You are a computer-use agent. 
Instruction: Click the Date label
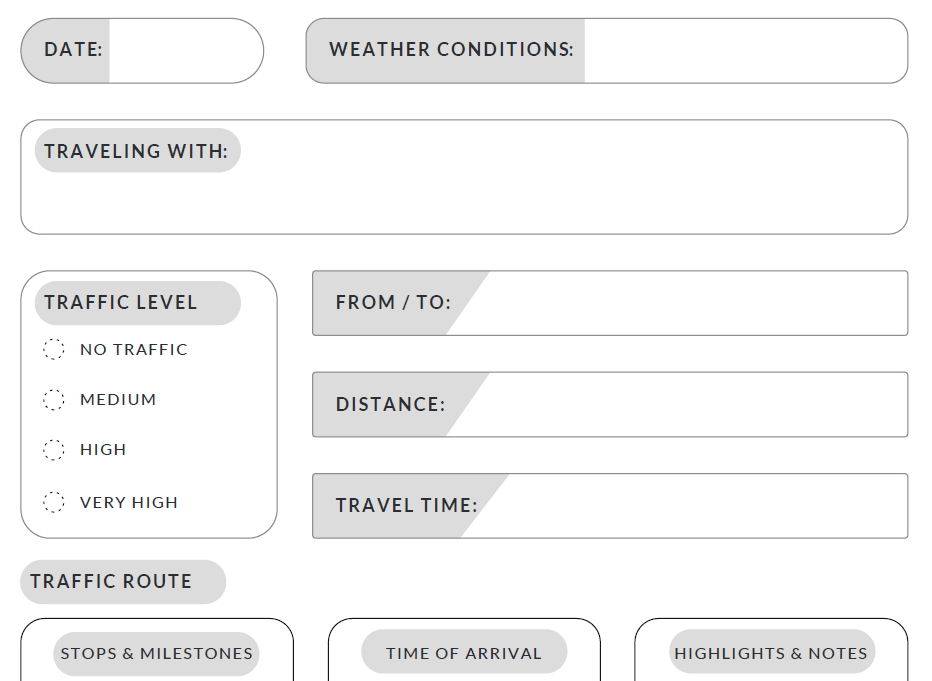73,49
